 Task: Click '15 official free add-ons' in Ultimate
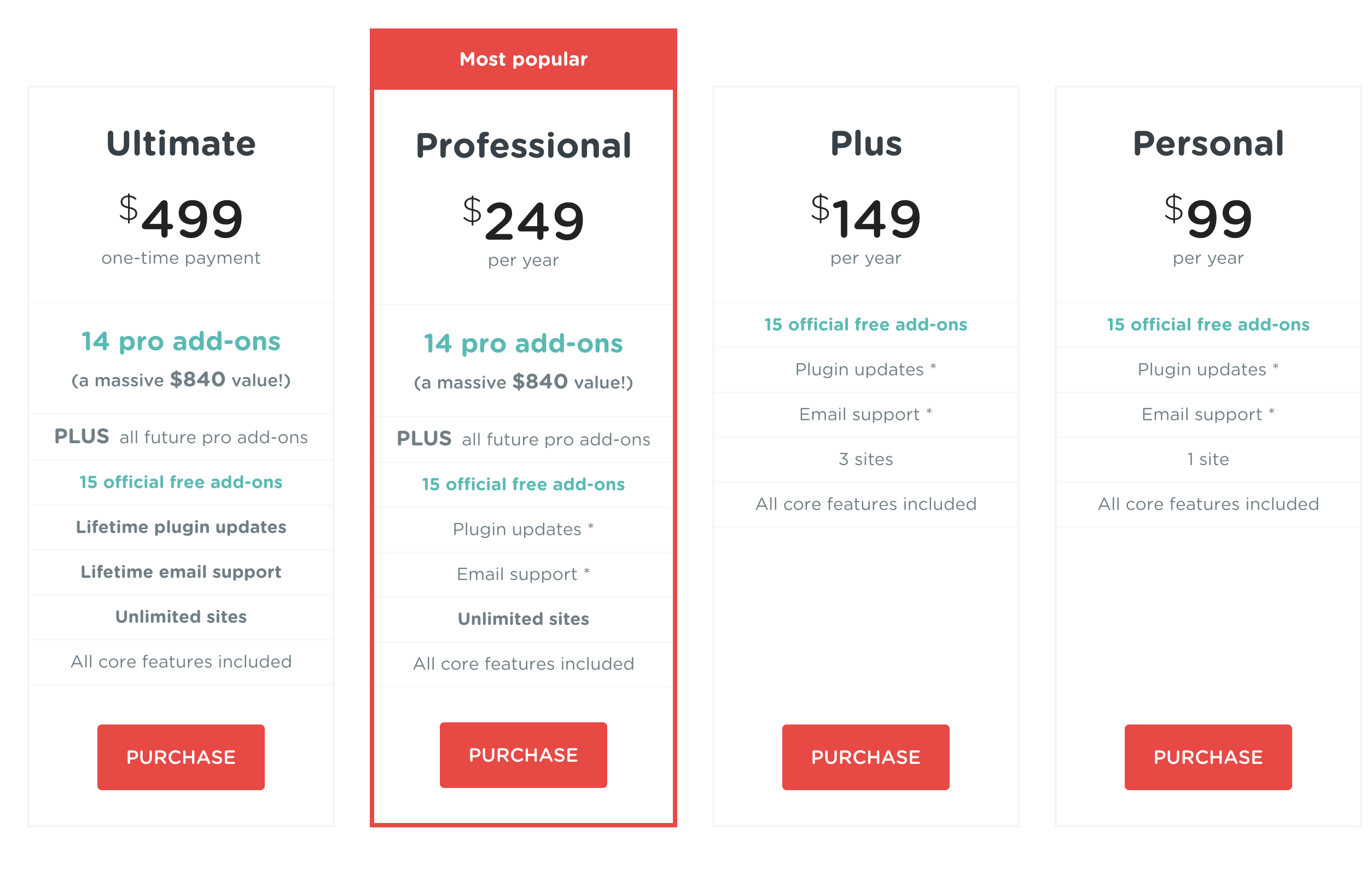click(x=181, y=482)
